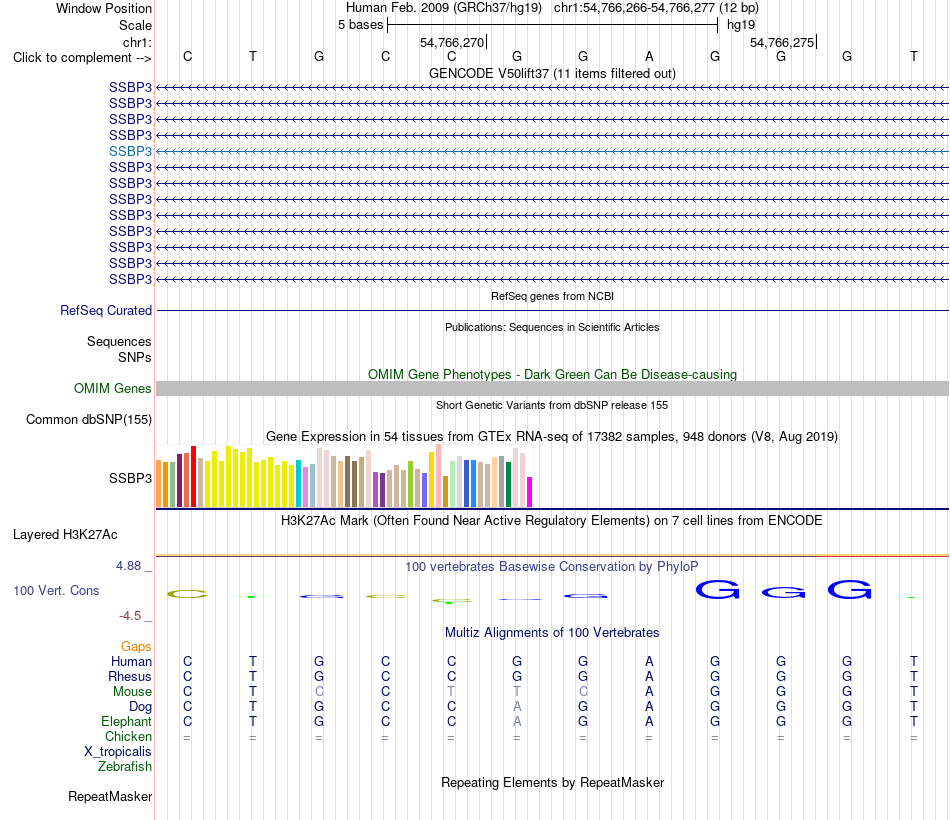This screenshot has width=950, height=820.
Task: Click the 4.88 PhyloP upper scale value
Action: 128,566
